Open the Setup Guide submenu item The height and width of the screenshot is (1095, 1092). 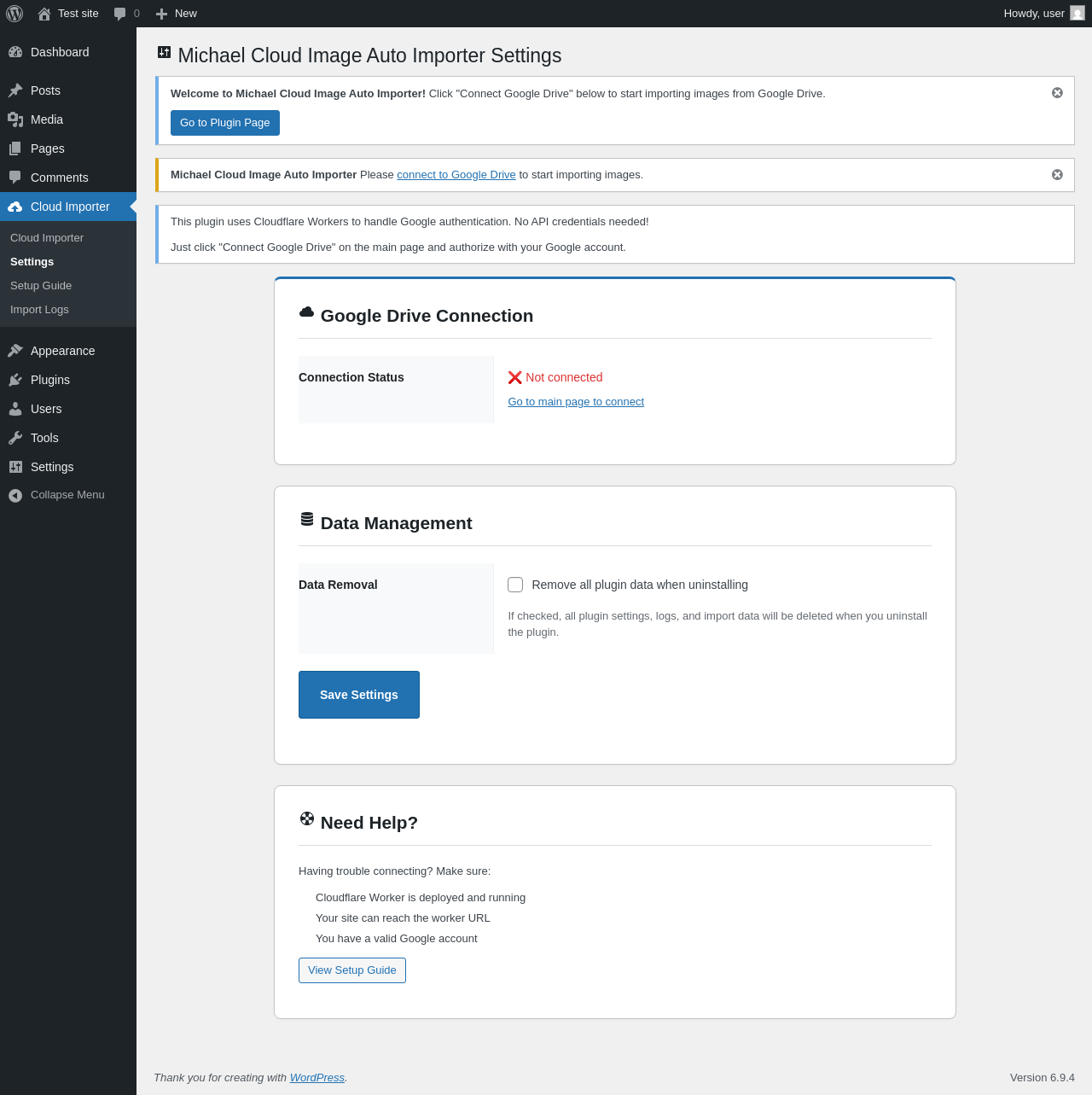pos(41,286)
